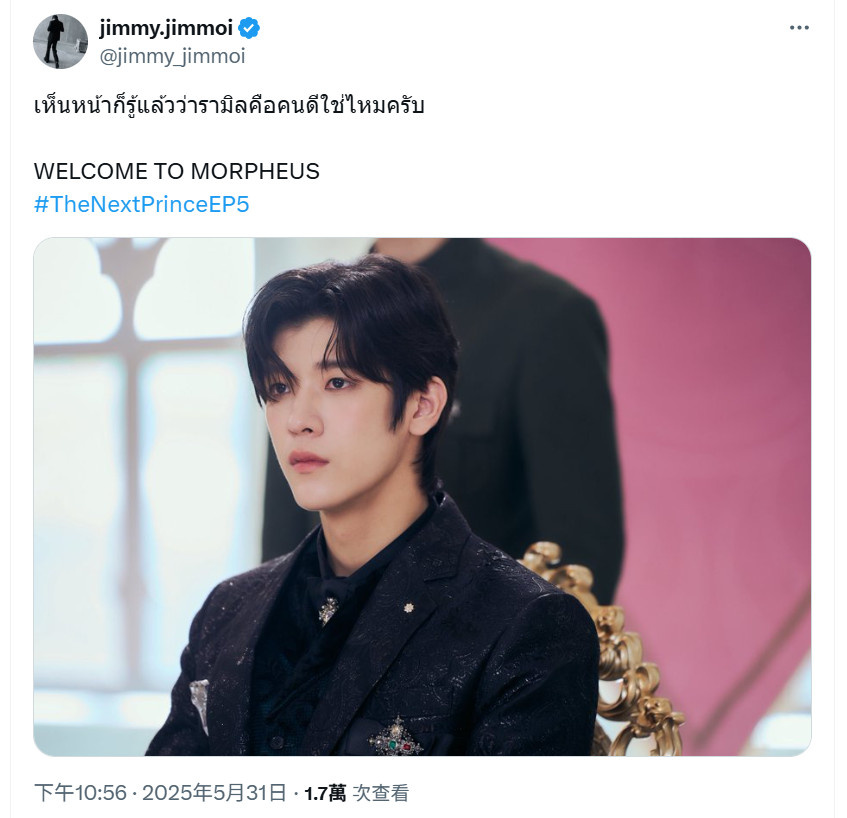Click the 次查看 views label

[x=380, y=793]
